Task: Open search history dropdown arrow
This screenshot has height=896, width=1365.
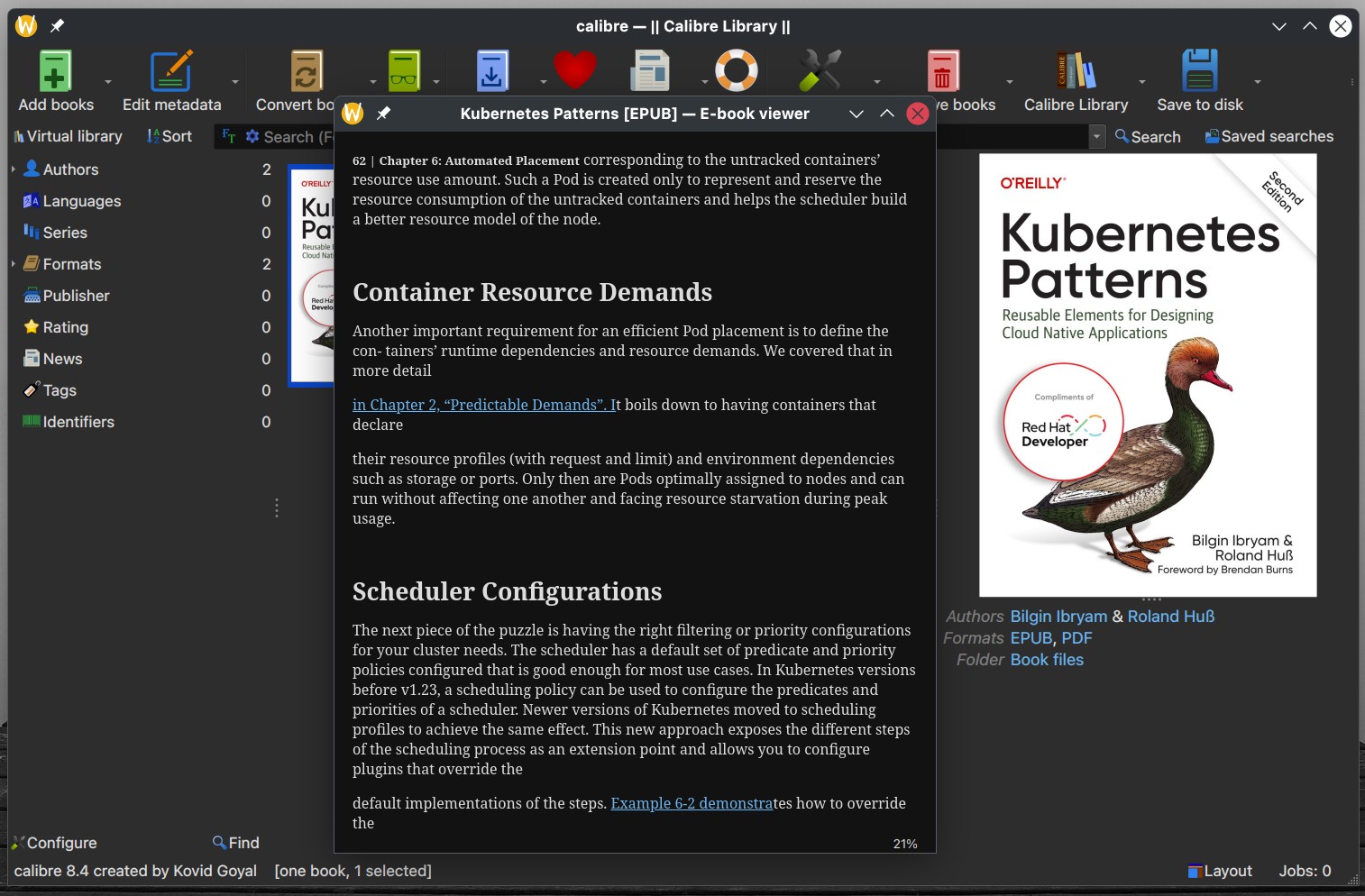Action: [1097, 137]
